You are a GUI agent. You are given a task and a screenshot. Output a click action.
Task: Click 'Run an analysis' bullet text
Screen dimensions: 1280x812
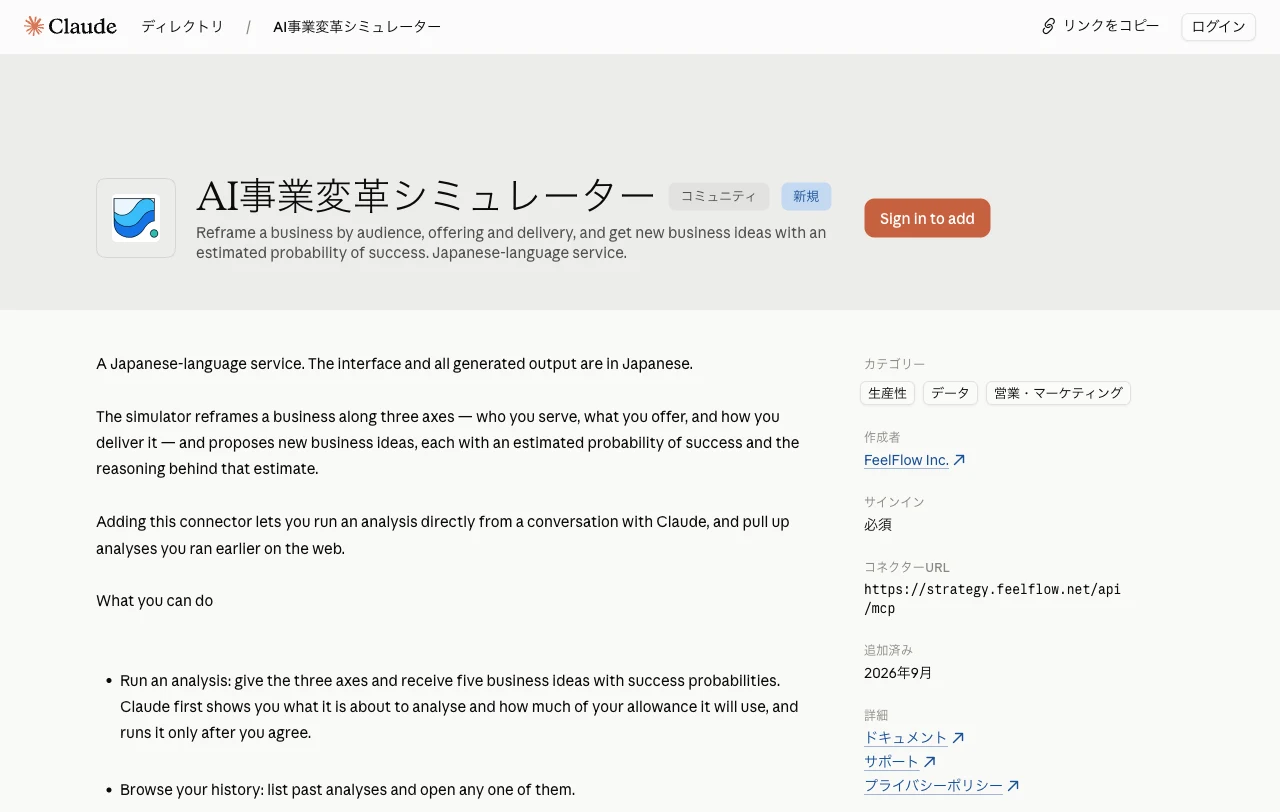click(x=459, y=707)
